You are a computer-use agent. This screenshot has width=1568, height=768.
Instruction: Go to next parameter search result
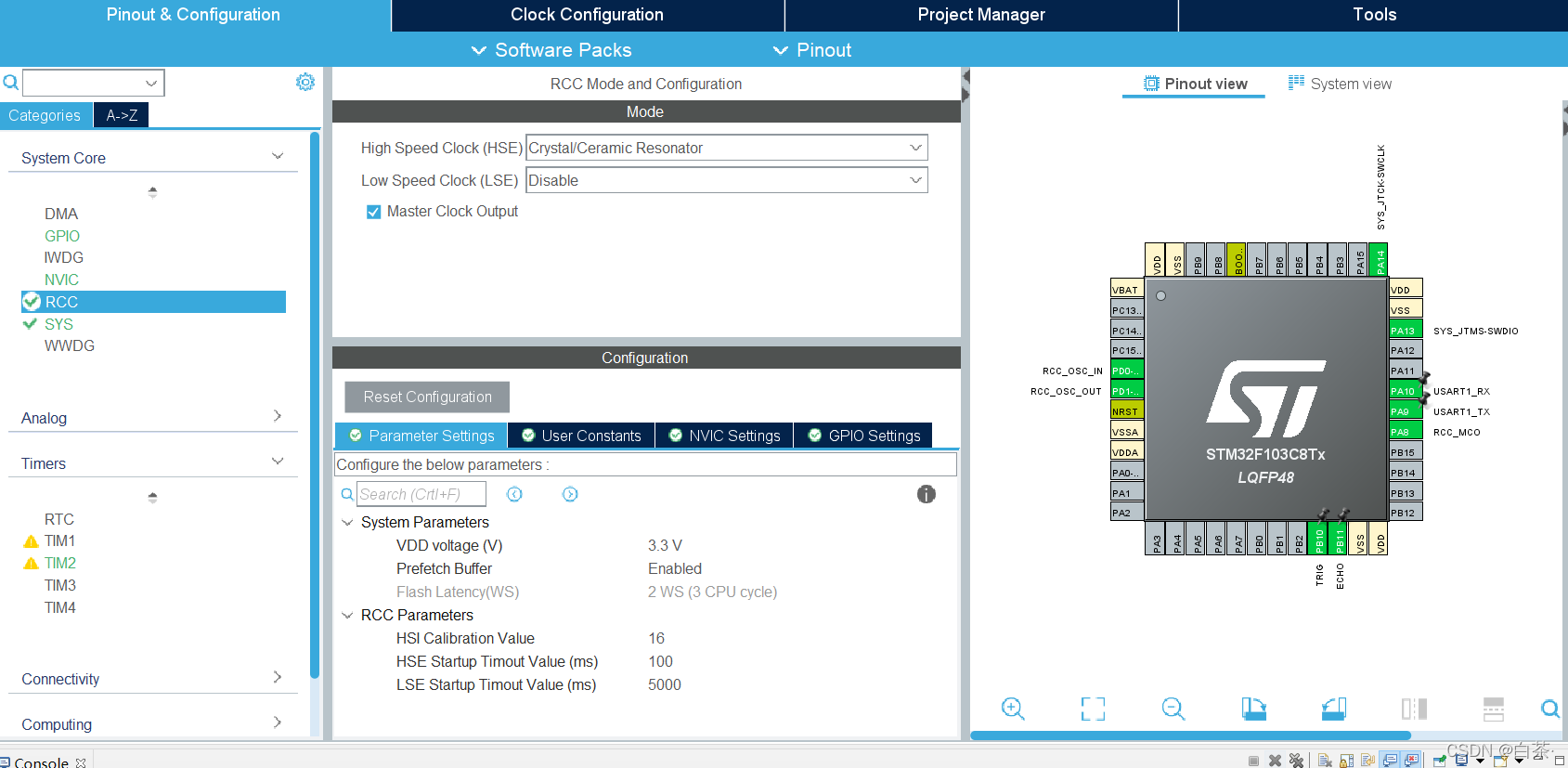point(570,494)
